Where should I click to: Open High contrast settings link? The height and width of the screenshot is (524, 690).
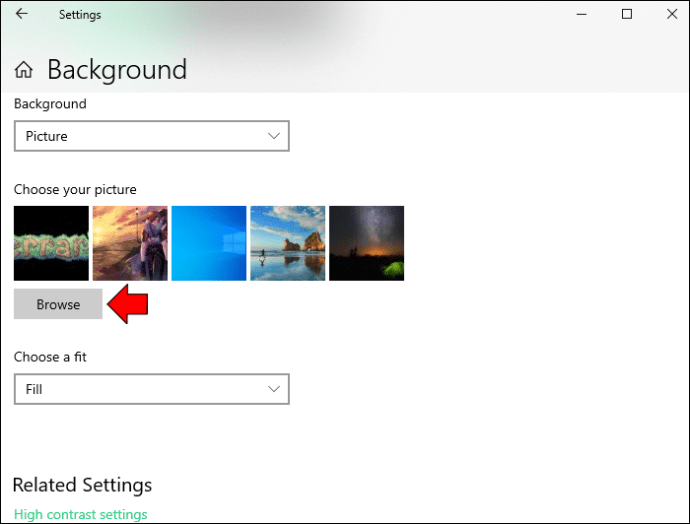[81, 514]
